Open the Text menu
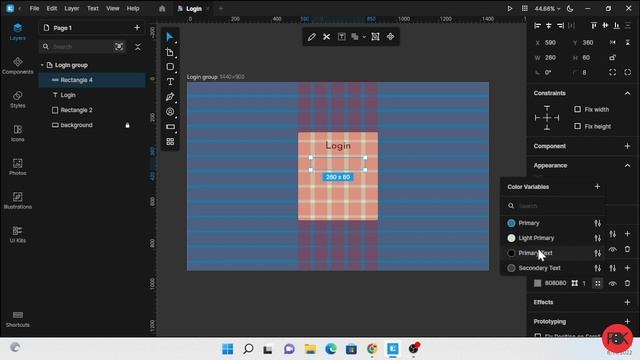The width and height of the screenshot is (640, 360). click(93, 9)
